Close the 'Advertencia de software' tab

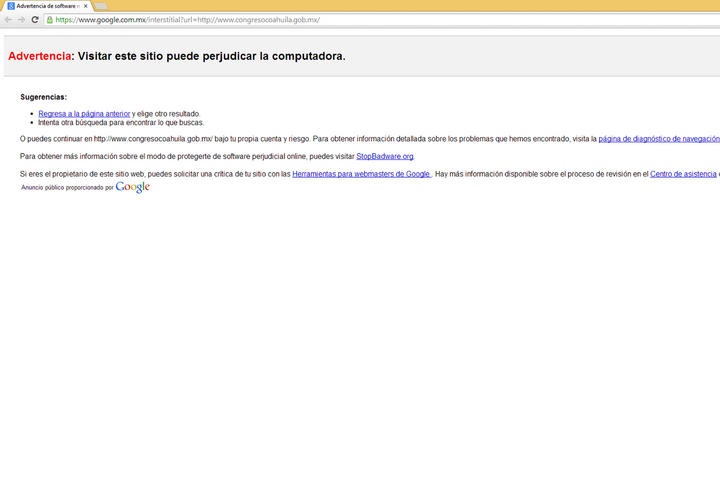(x=86, y=6)
